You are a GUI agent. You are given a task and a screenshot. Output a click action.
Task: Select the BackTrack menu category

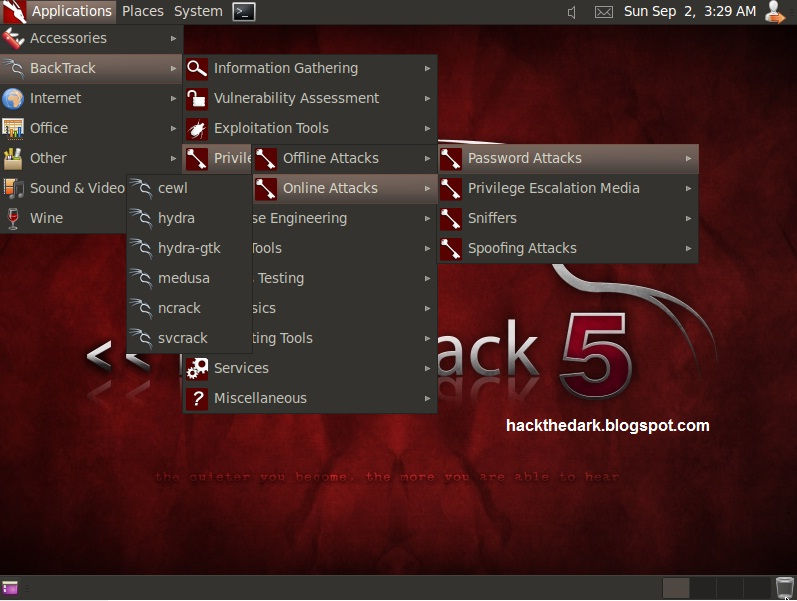[x=91, y=68]
